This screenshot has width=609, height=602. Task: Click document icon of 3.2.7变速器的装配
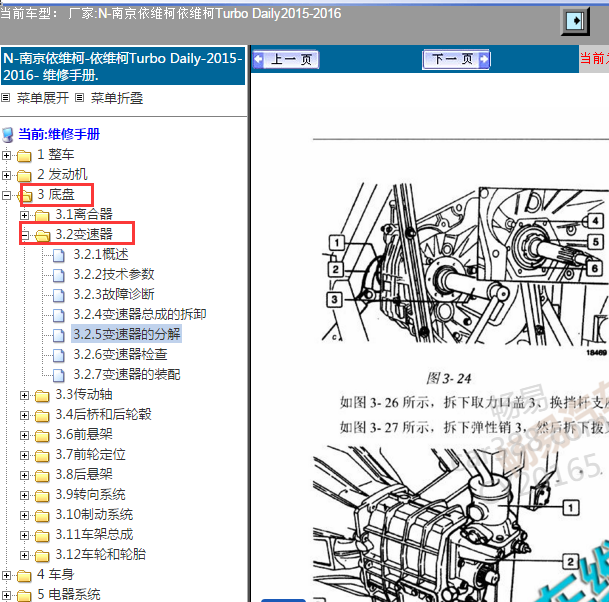[59, 376]
